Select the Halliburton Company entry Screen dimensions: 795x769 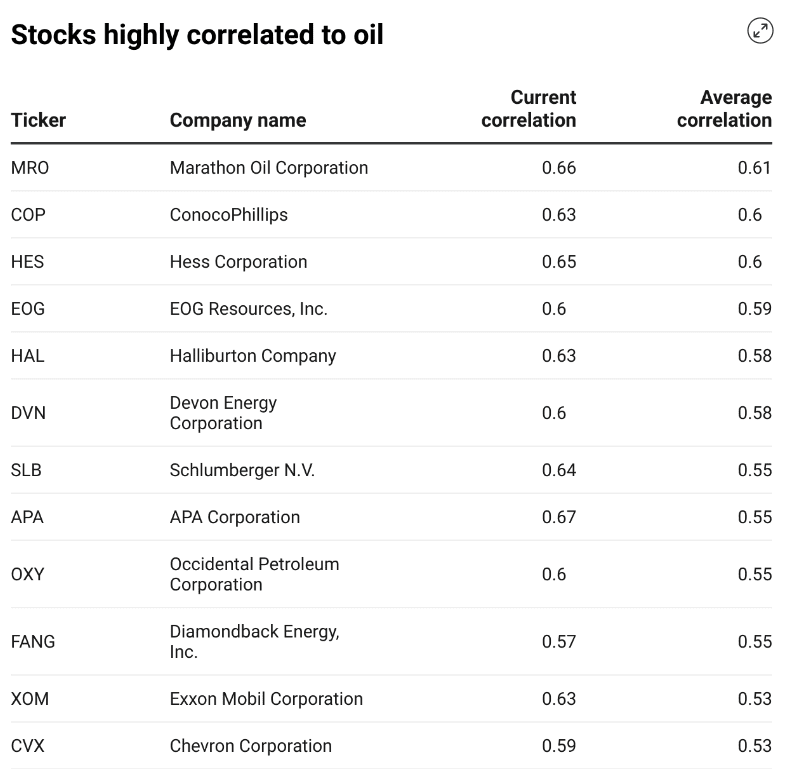253,356
